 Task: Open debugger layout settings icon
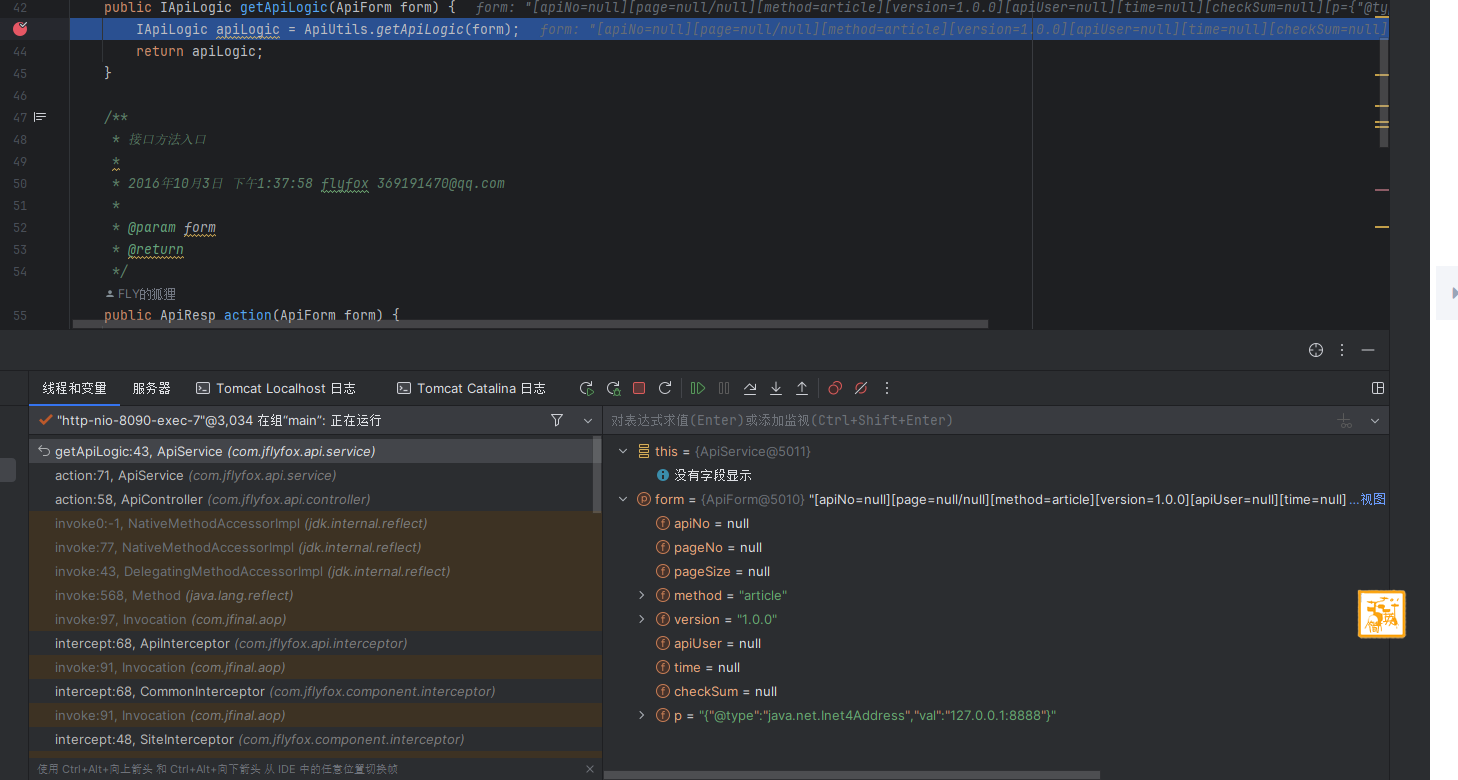tap(1378, 388)
